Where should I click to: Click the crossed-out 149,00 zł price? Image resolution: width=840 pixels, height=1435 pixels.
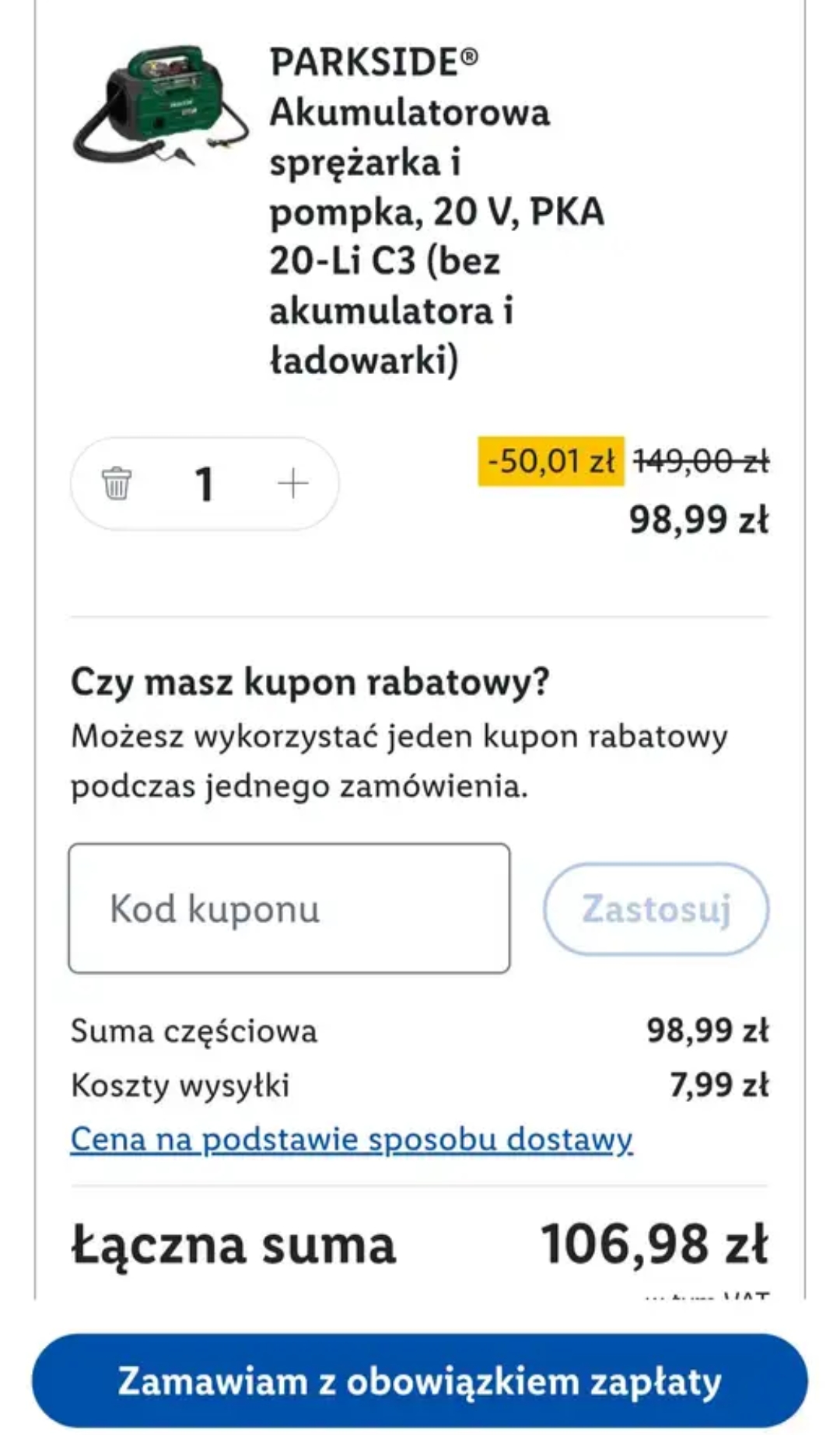pyautogui.click(x=701, y=461)
